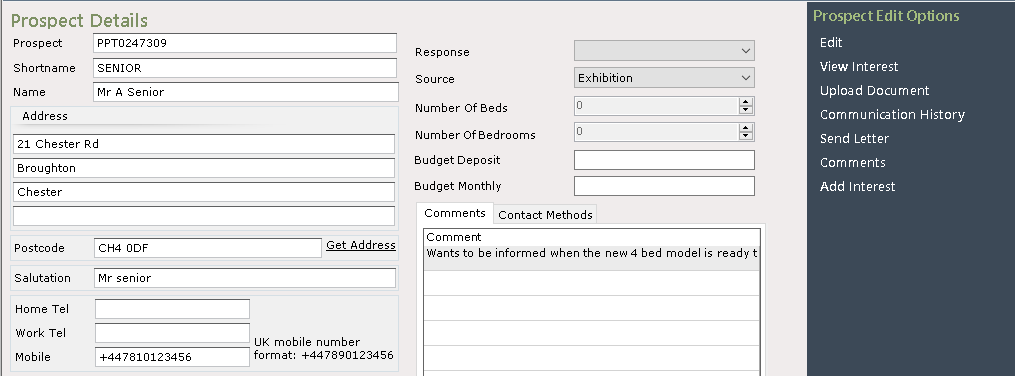Click the Get Address link

[x=361, y=245]
